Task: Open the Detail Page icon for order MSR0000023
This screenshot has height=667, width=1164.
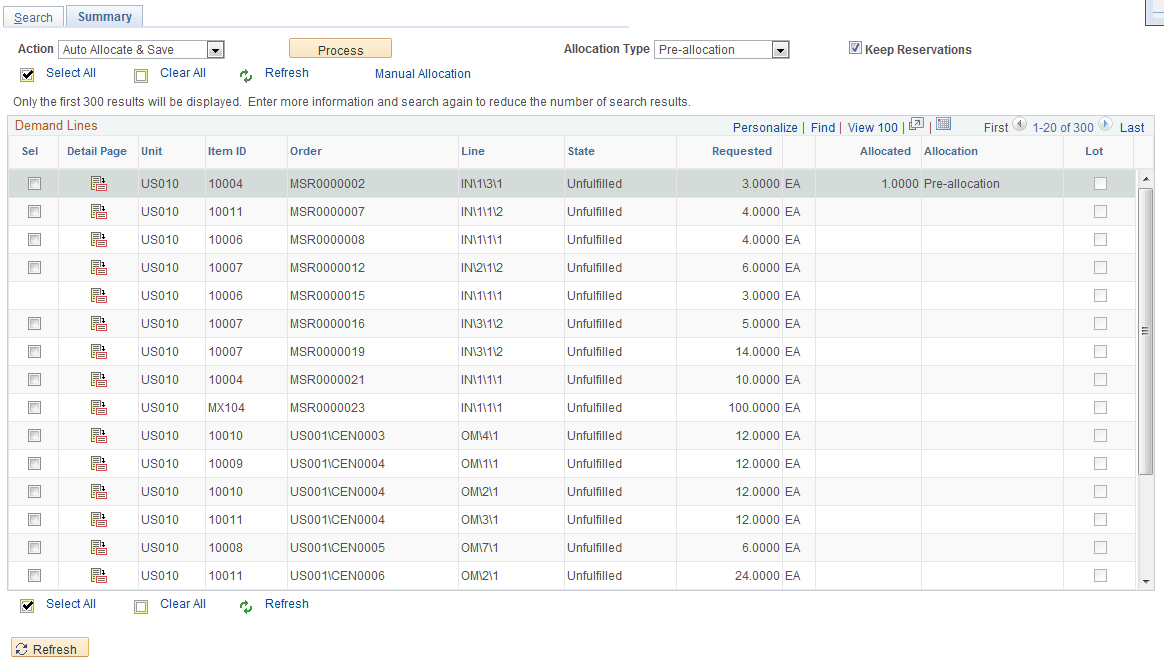Action: click(x=97, y=407)
